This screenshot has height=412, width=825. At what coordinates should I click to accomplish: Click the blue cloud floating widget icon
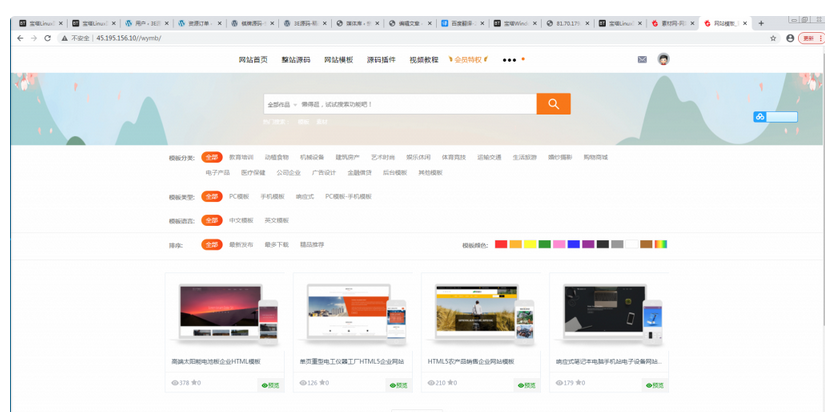[x=760, y=117]
